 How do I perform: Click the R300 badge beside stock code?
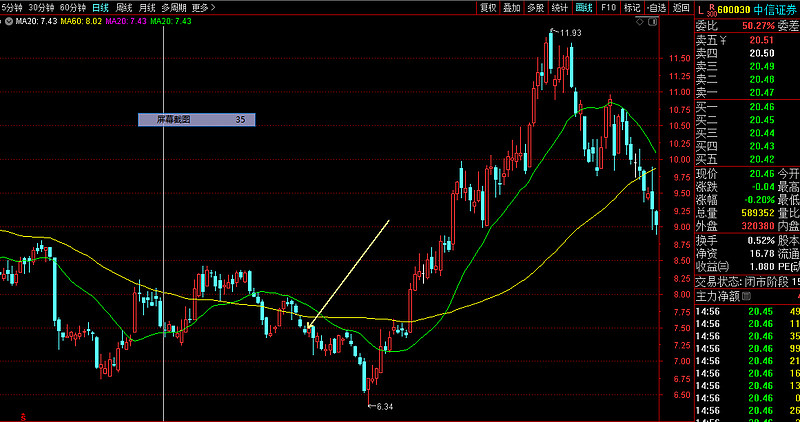click(712, 10)
